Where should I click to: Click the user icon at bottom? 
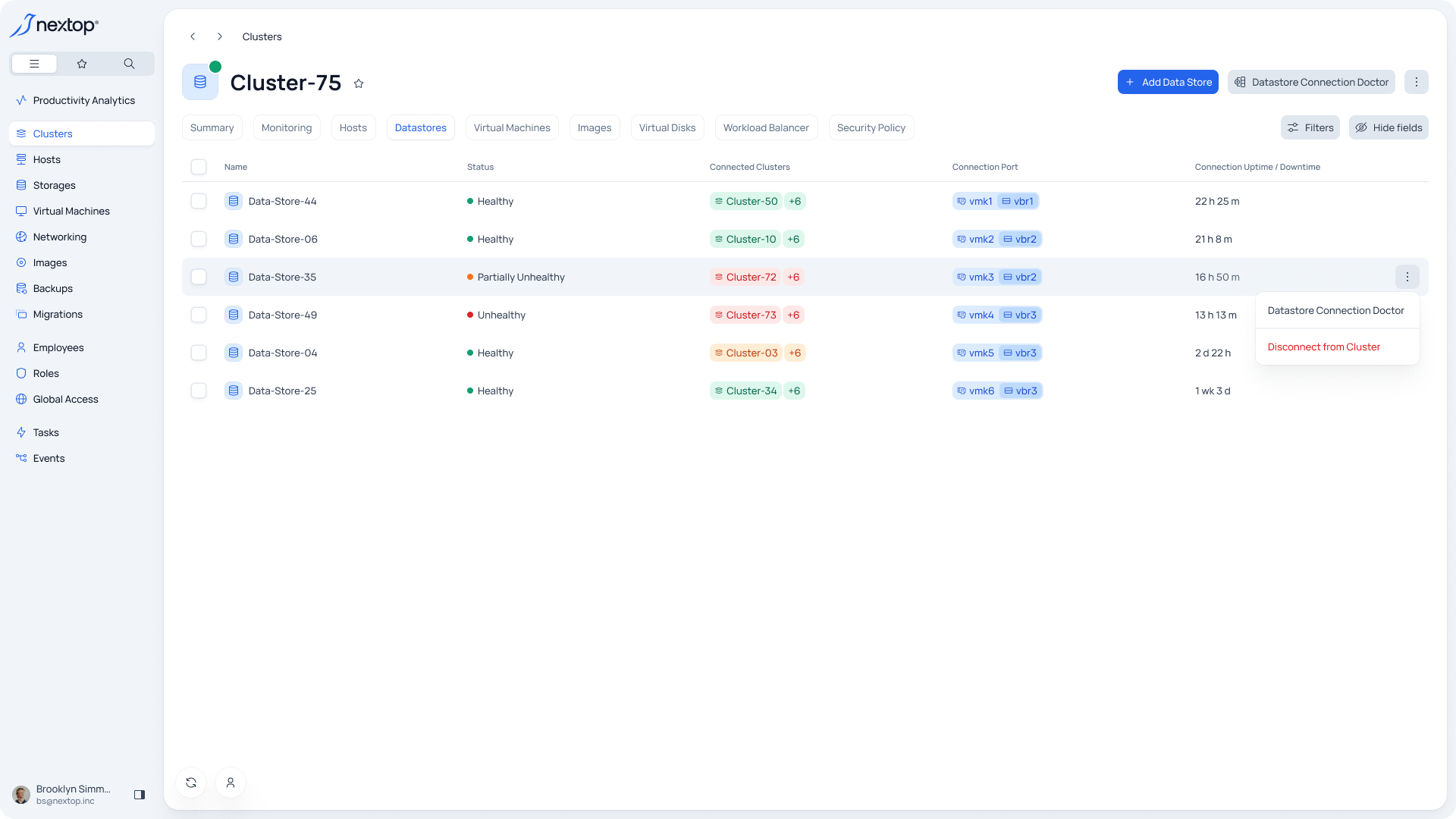tap(231, 783)
